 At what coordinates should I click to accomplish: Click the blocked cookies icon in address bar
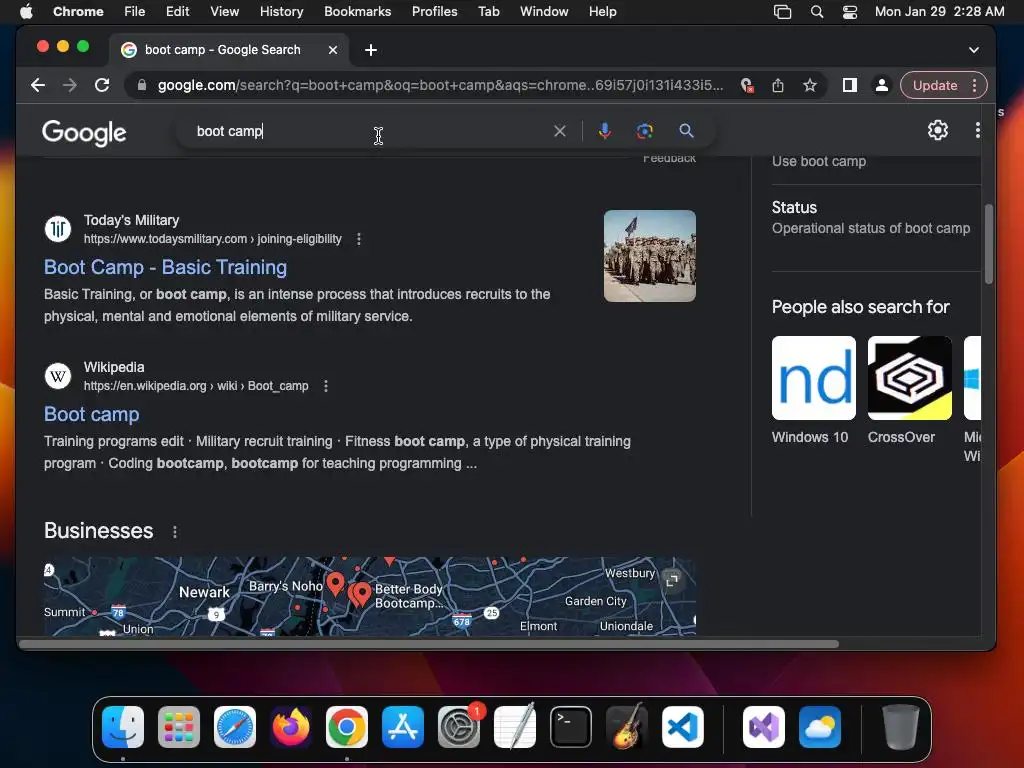coord(747,85)
